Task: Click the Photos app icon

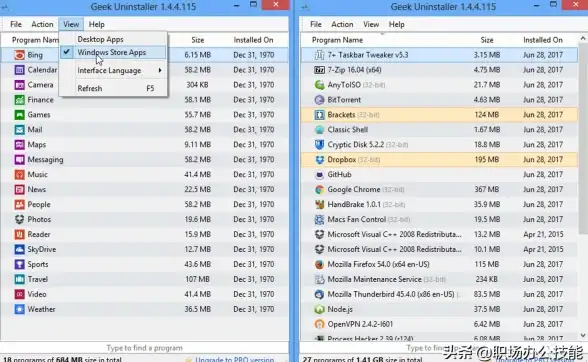Action: (x=20, y=219)
